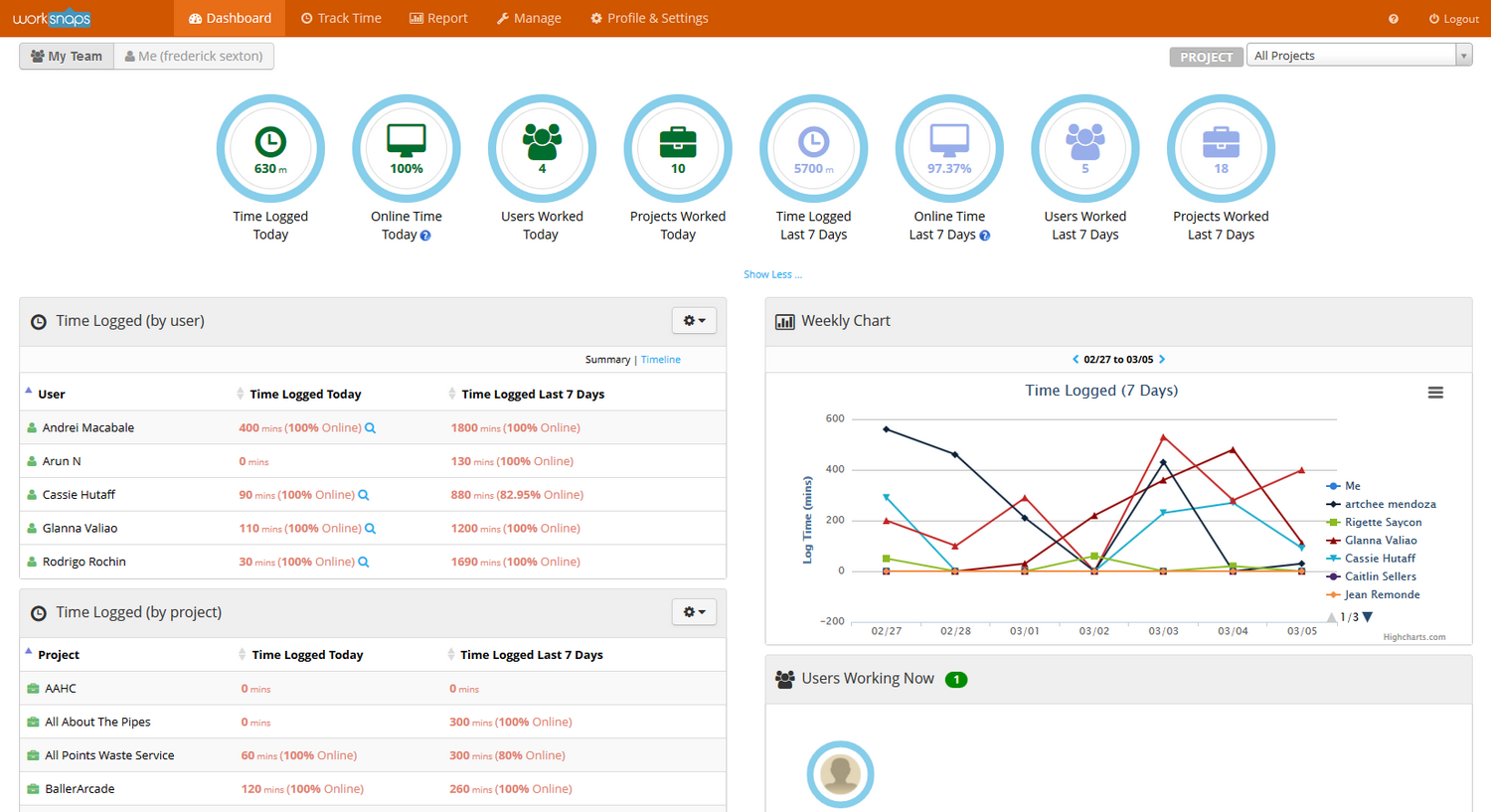Open gear dropdown for Time Logged by user
This screenshot has height=812, width=1491.
coord(694,321)
